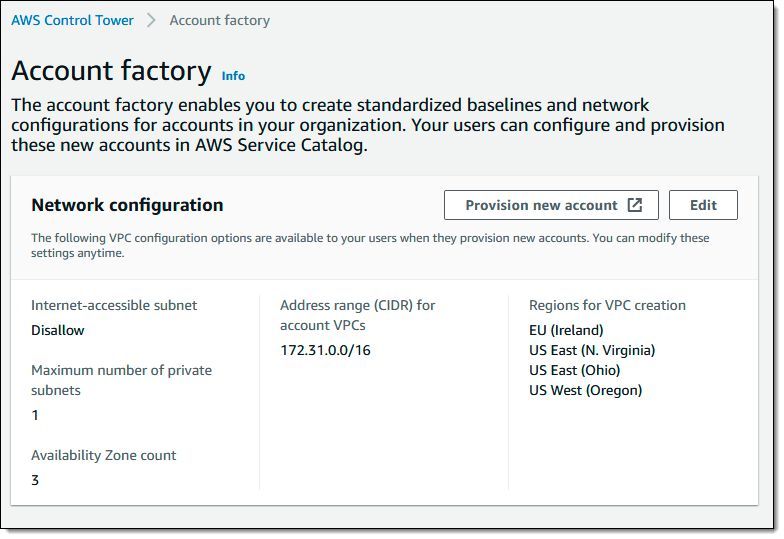Select the 172.31.0.0/16 CIDR value
The image size is (784, 539).
(x=326, y=350)
